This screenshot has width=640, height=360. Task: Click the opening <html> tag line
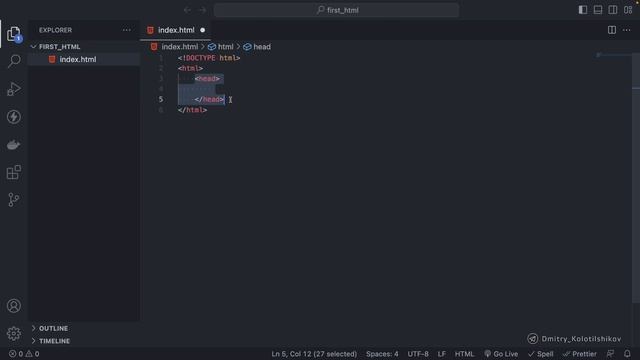point(190,68)
